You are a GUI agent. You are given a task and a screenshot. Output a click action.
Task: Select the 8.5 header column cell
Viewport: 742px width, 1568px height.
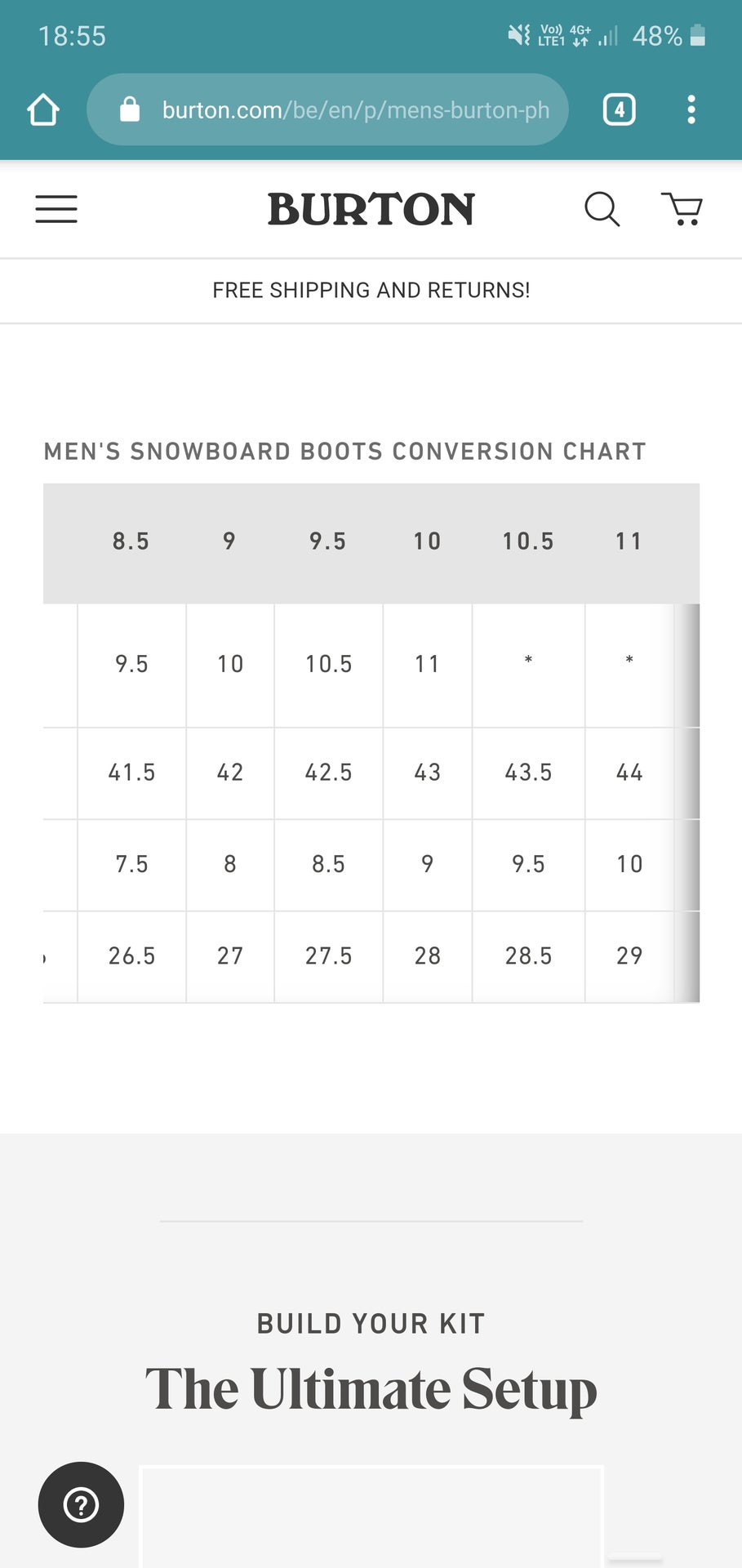(x=131, y=541)
